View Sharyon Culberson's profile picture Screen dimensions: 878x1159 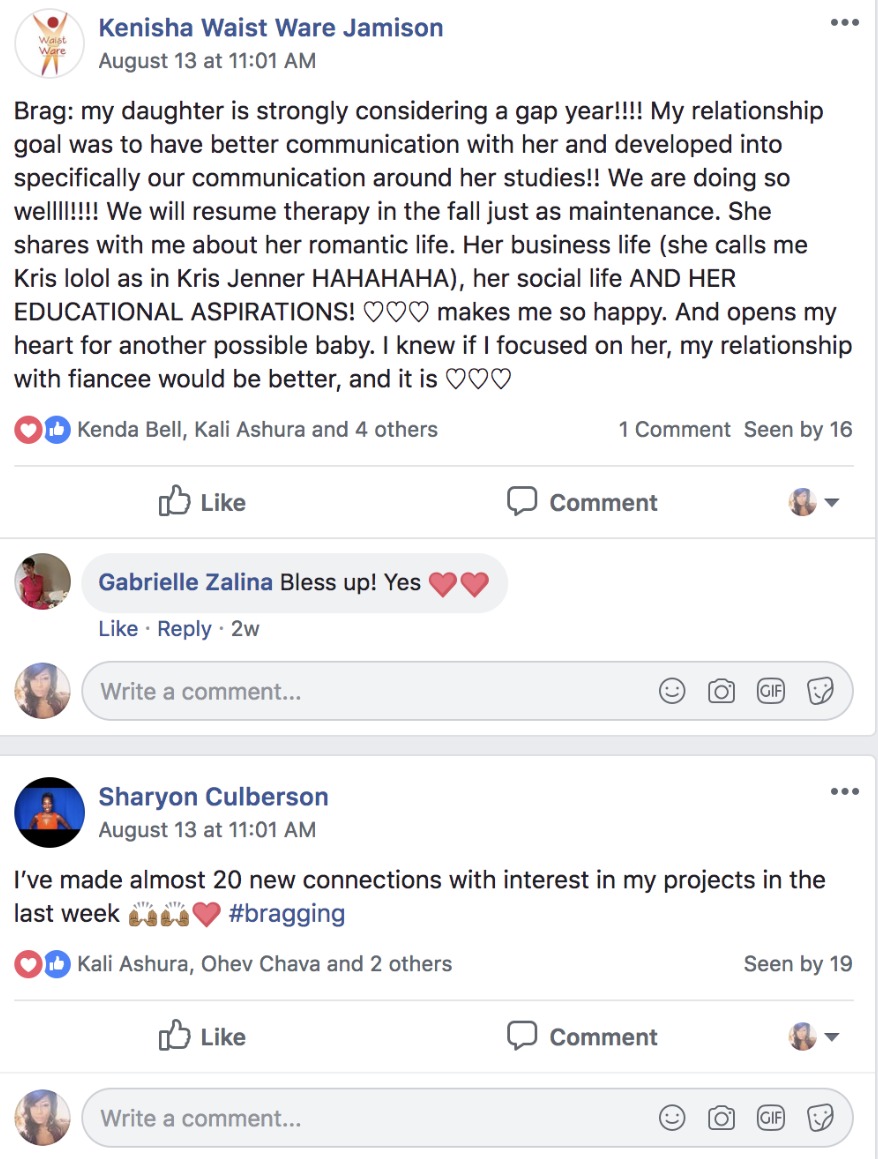(x=50, y=812)
